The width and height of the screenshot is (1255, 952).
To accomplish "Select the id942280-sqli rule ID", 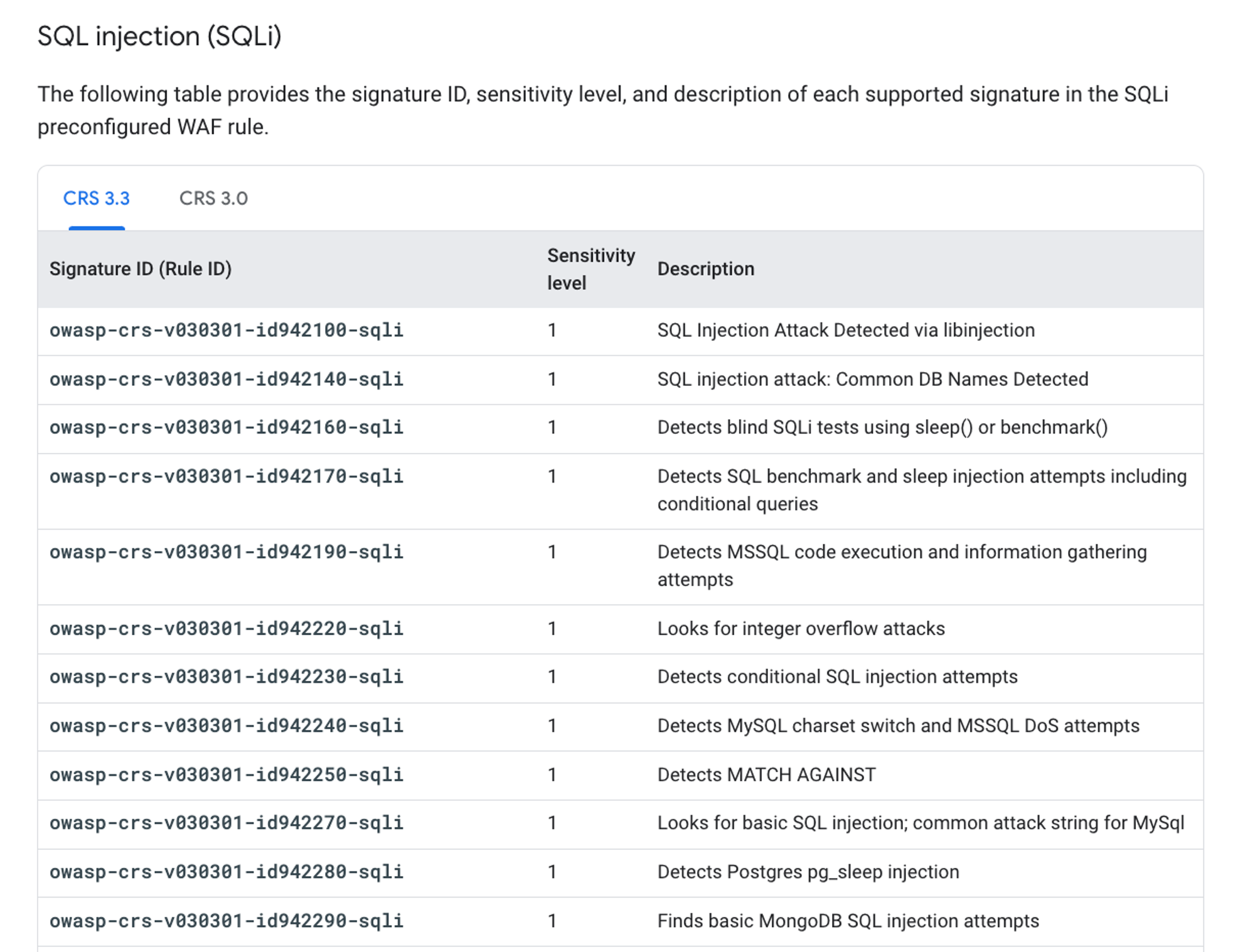I will tap(227, 872).
